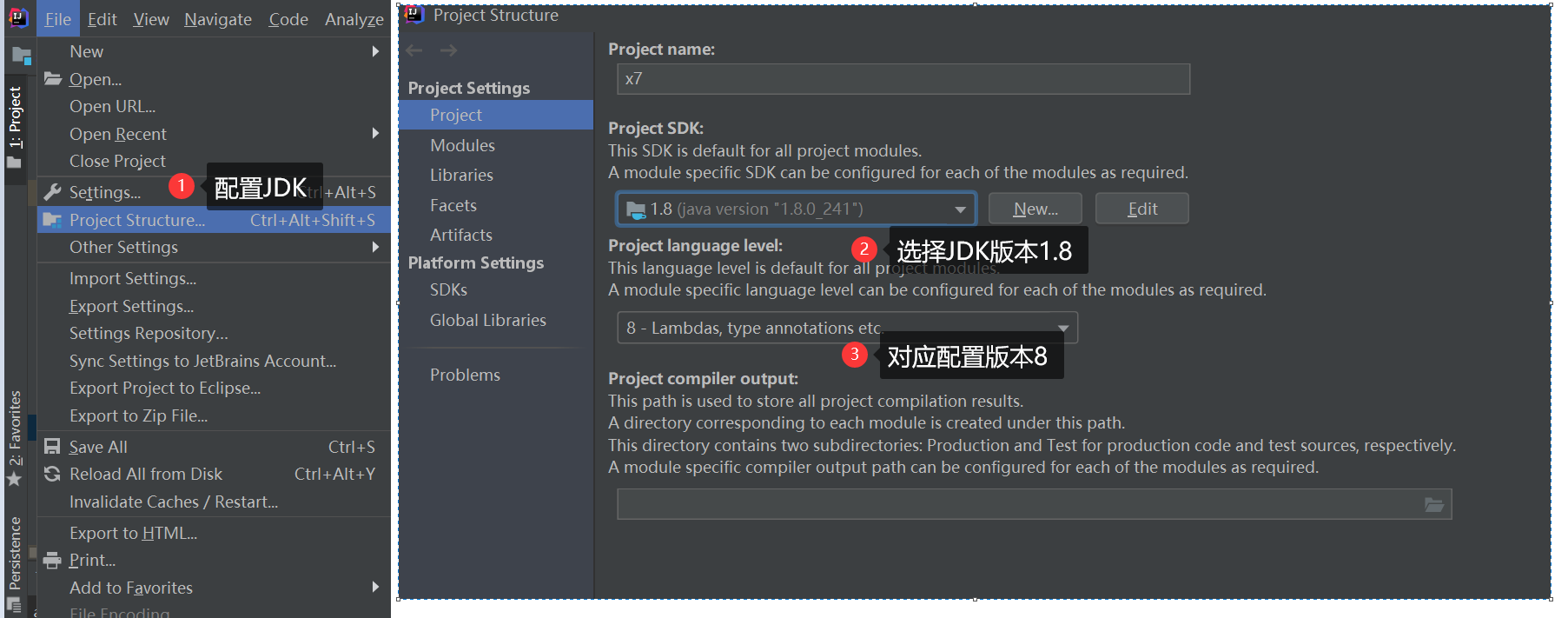
Task: Click the Print printer icon
Action: point(52,561)
